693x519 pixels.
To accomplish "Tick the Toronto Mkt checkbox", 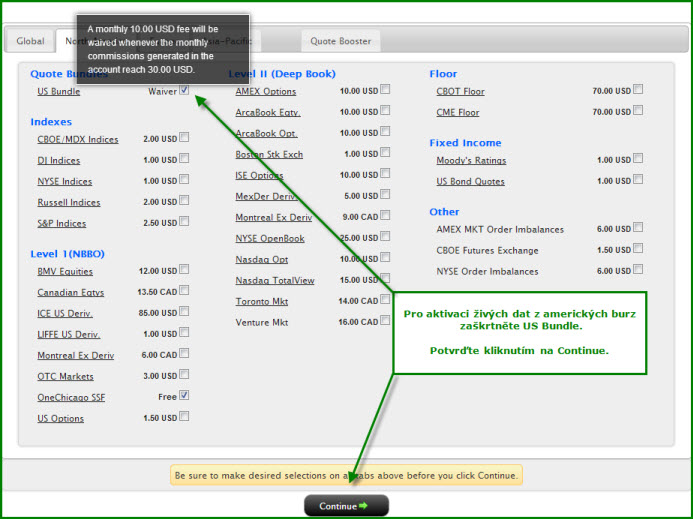I will [385, 299].
